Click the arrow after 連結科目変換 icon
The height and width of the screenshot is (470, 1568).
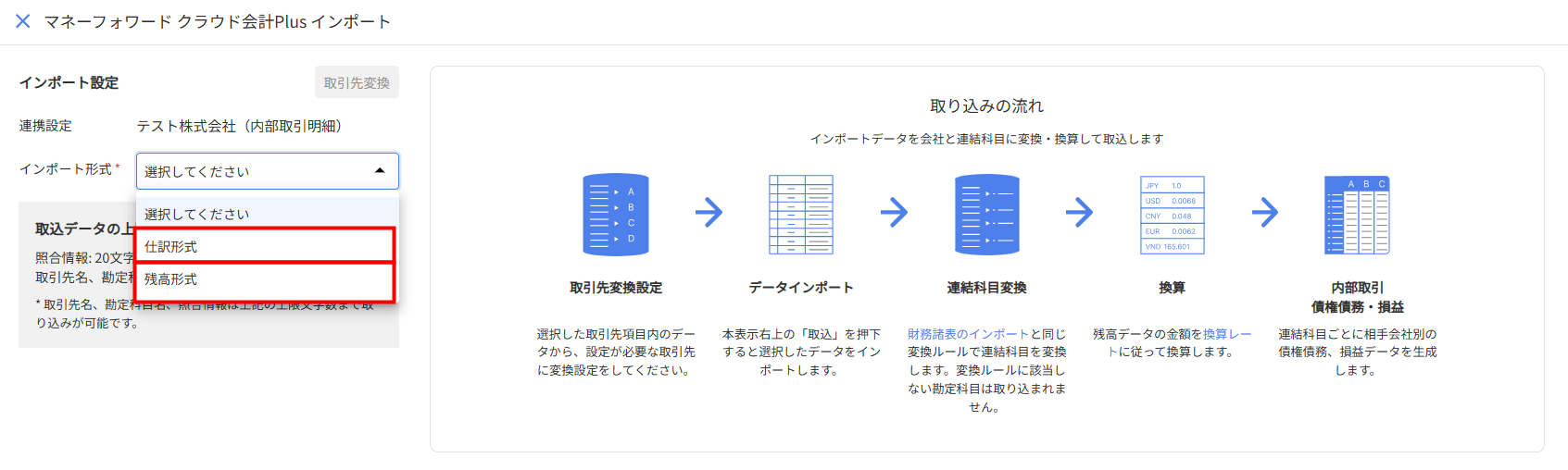(x=1079, y=213)
